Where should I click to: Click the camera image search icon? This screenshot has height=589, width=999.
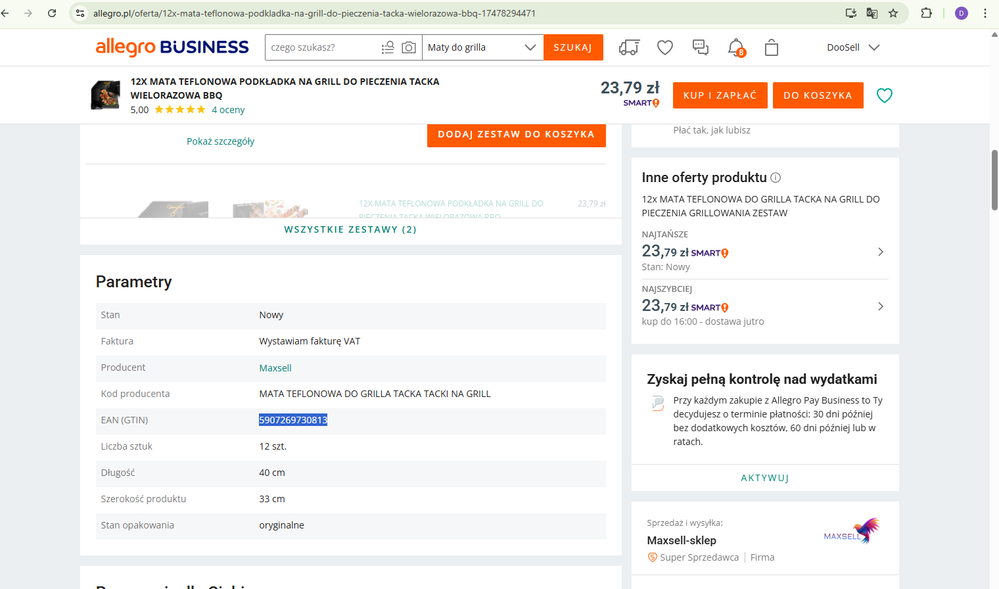click(408, 47)
